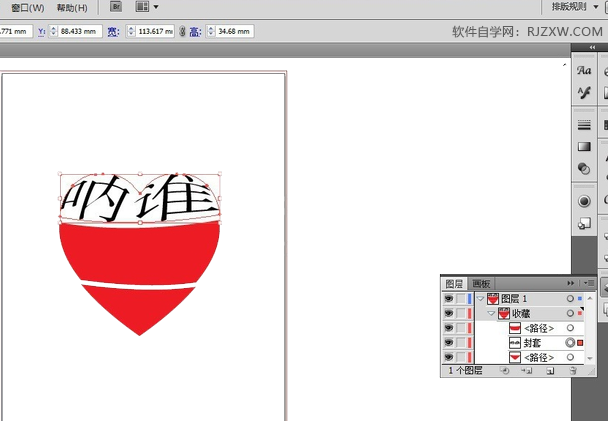Open the Transparency panel icon

[584, 169]
